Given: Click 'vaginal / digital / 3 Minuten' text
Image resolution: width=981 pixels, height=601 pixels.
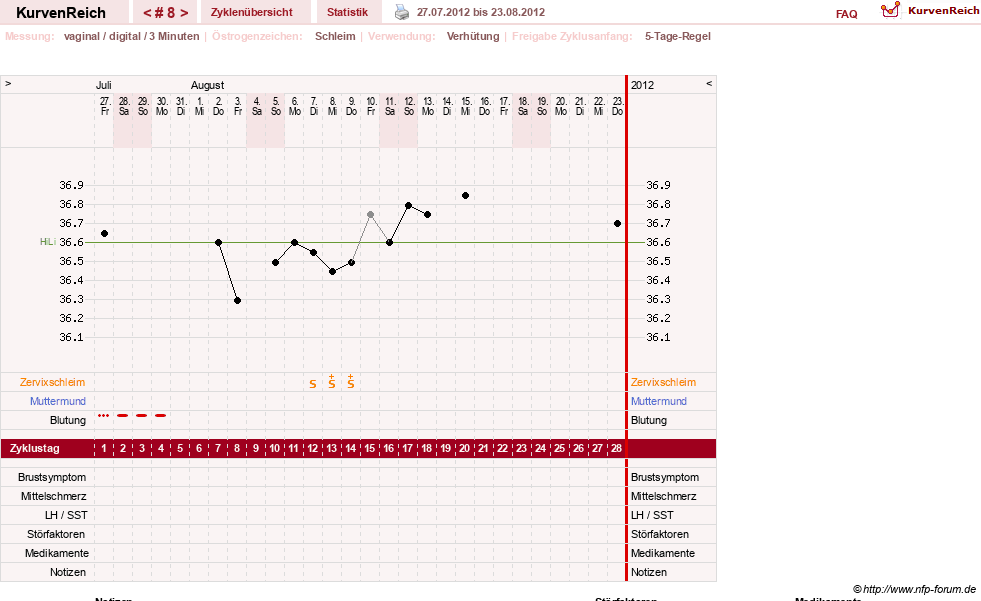Looking at the screenshot, I should pos(131,36).
